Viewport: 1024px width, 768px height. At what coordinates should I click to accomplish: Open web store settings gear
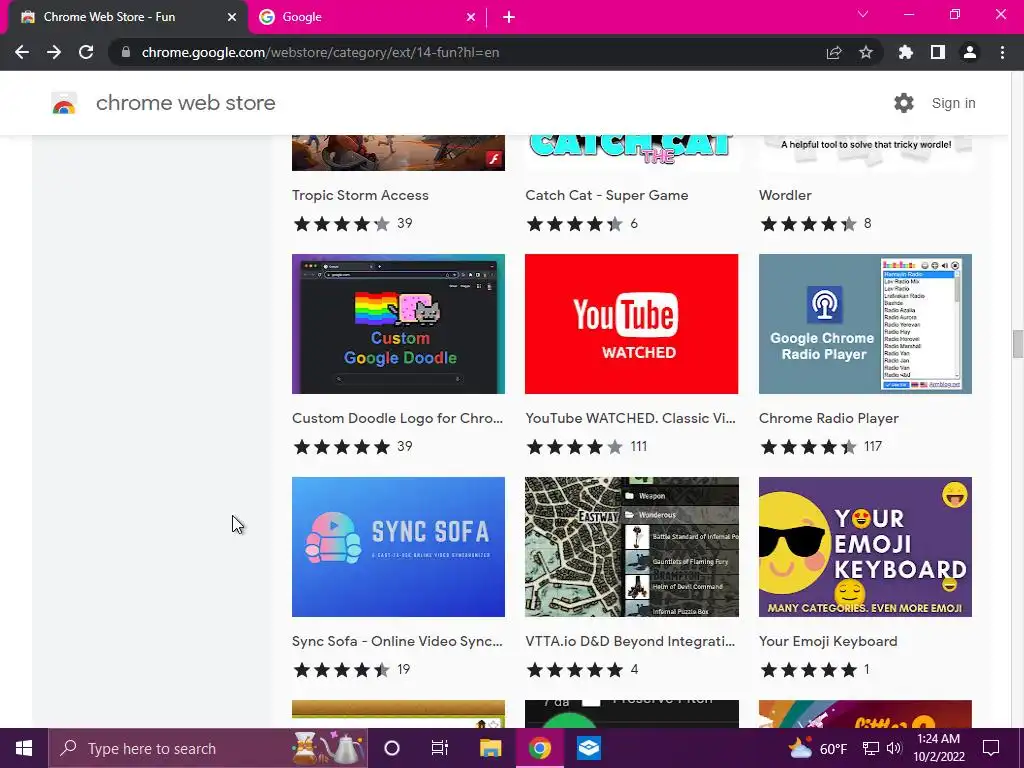point(904,103)
